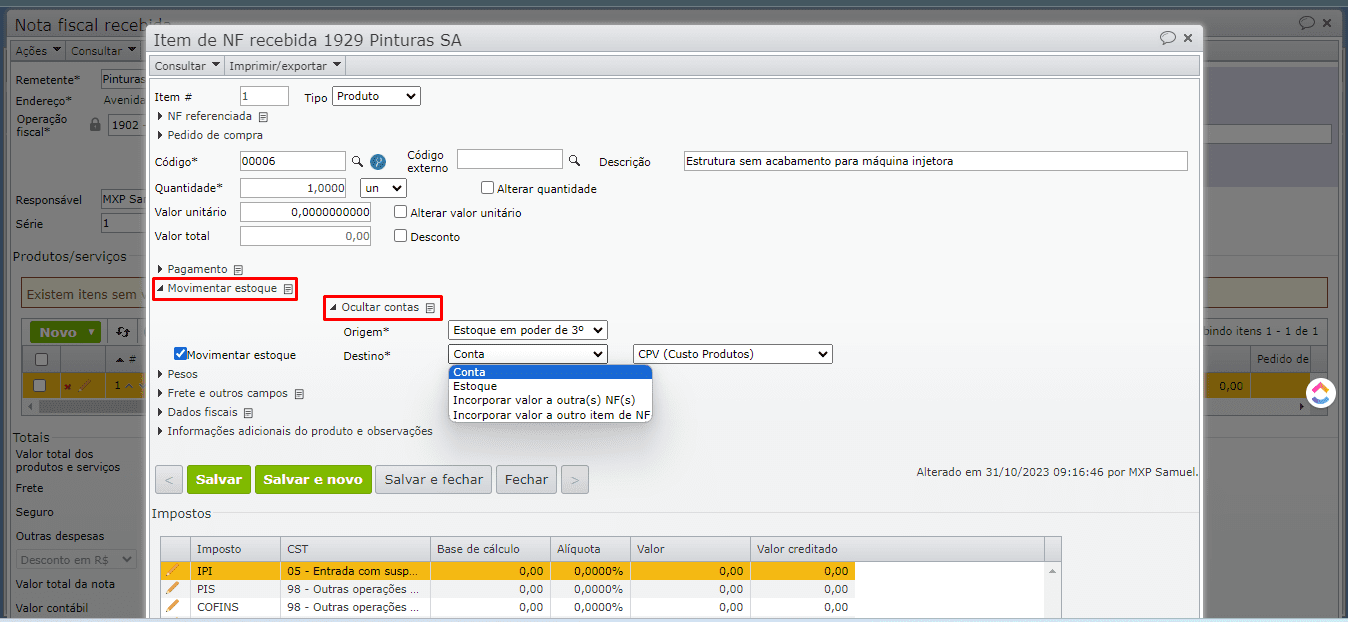Expand the NF referenciada section
The image size is (1348, 622).
pos(205,116)
